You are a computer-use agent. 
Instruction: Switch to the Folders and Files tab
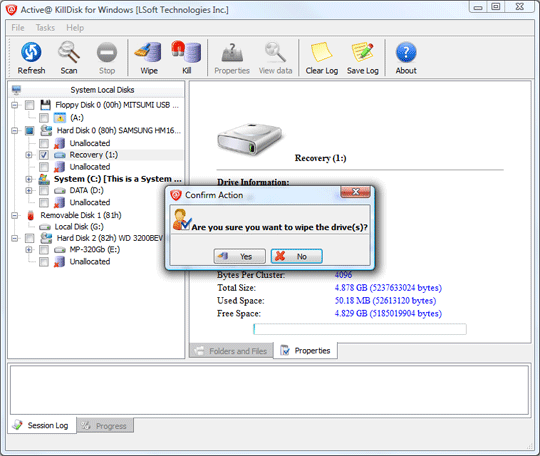pyautogui.click(x=231, y=351)
